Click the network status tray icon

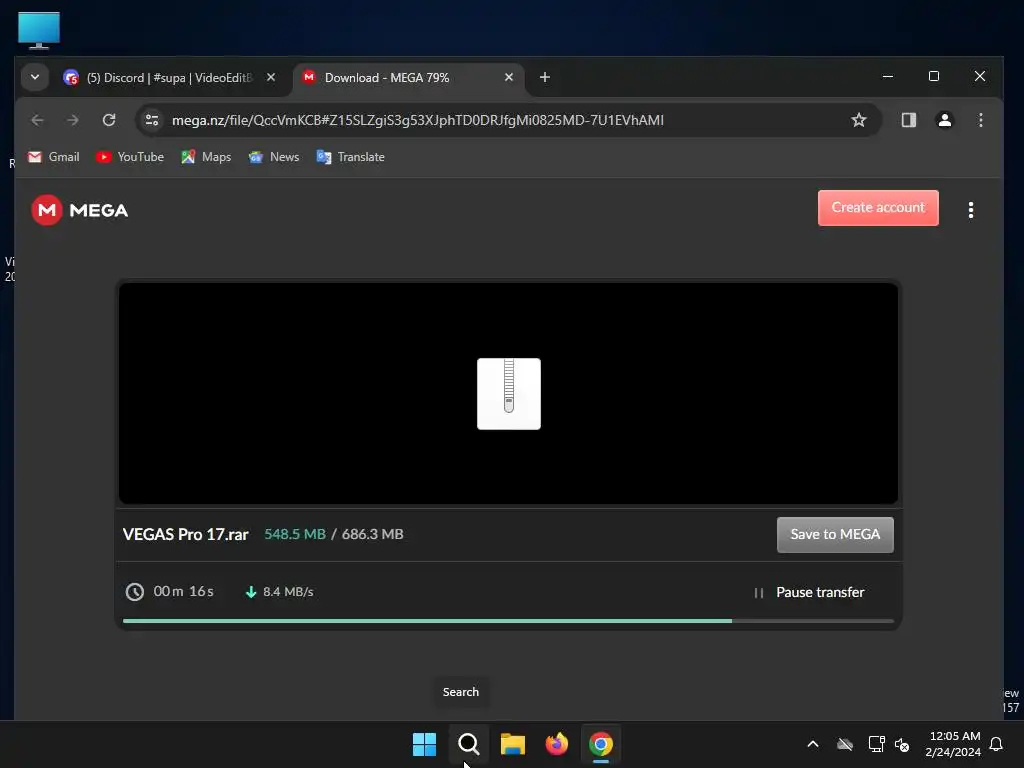(876, 744)
